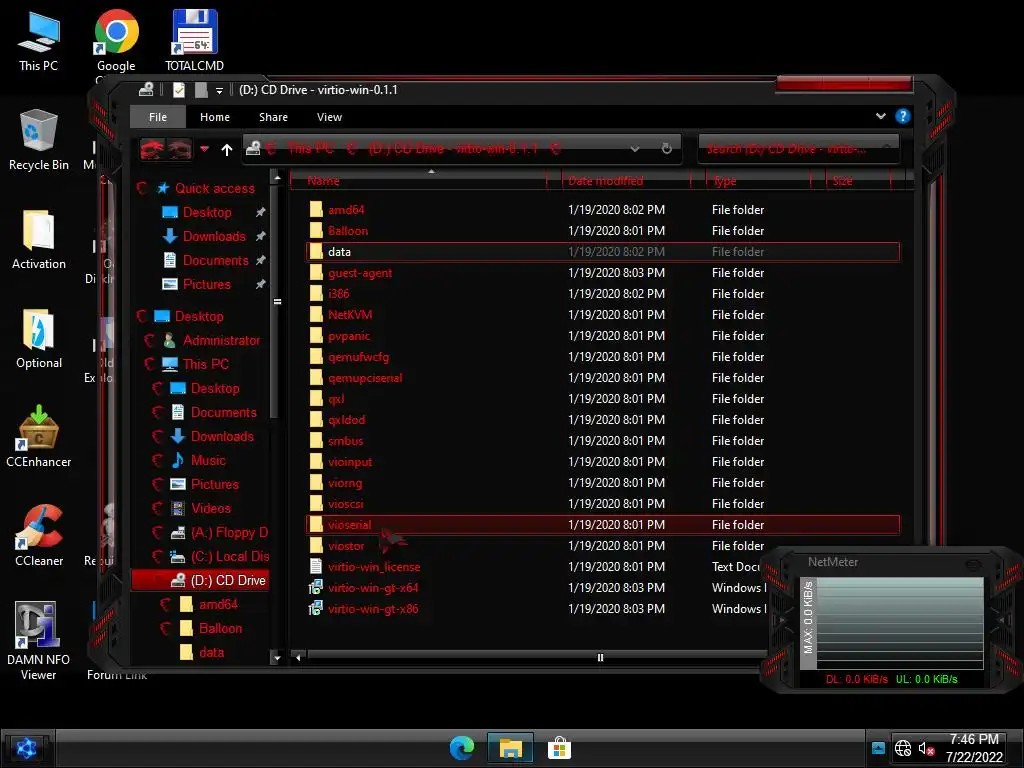
Task: Click the file list horizontal scrollbar thumb
Action: click(601, 657)
